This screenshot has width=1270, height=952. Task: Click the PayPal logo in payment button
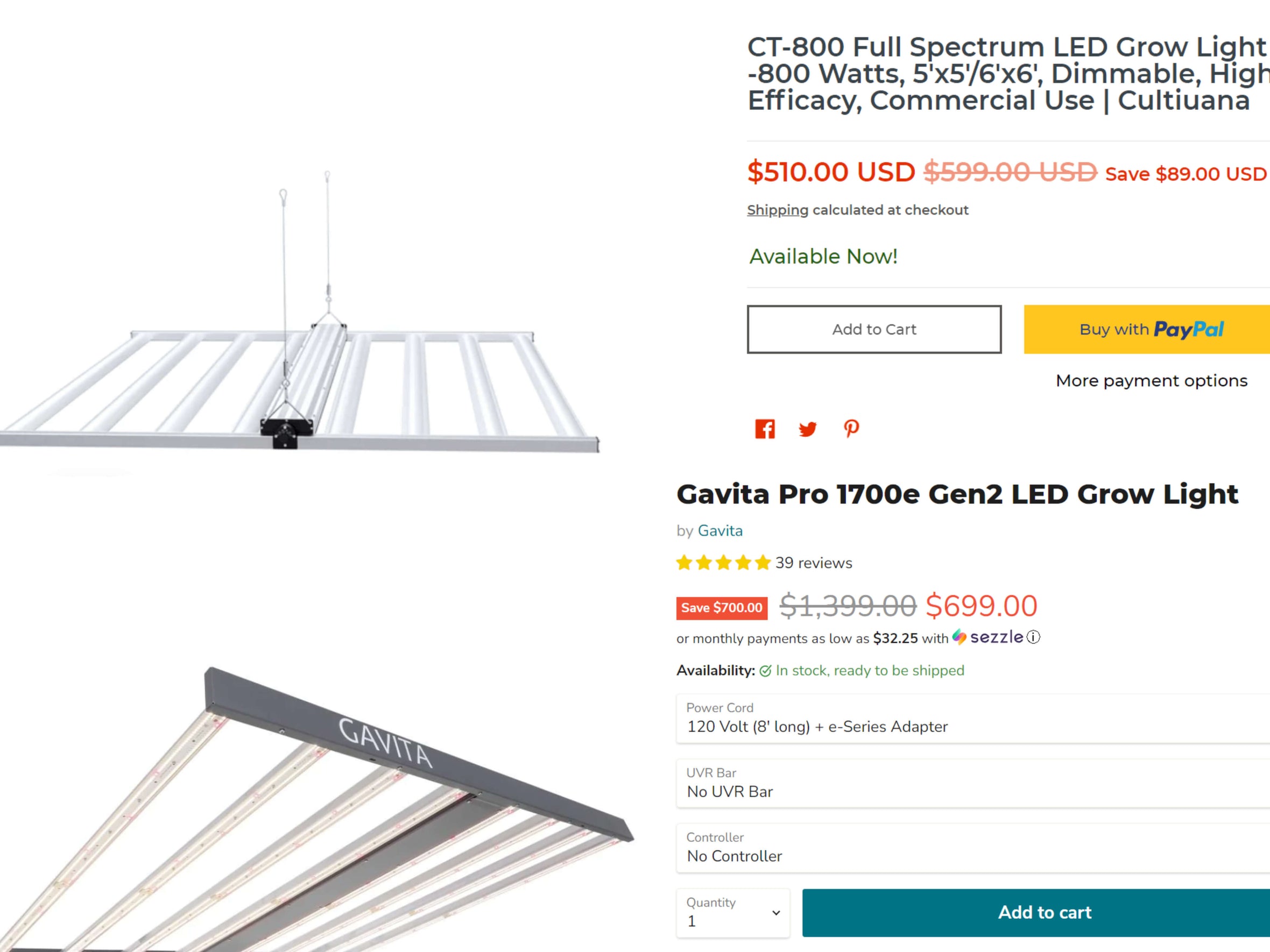pos(1190,329)
